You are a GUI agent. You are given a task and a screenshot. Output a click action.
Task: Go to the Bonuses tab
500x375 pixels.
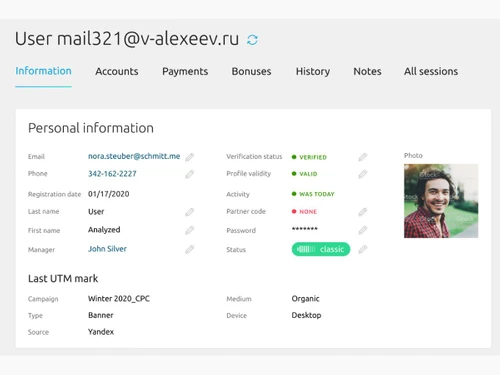[x=251, y=71]
